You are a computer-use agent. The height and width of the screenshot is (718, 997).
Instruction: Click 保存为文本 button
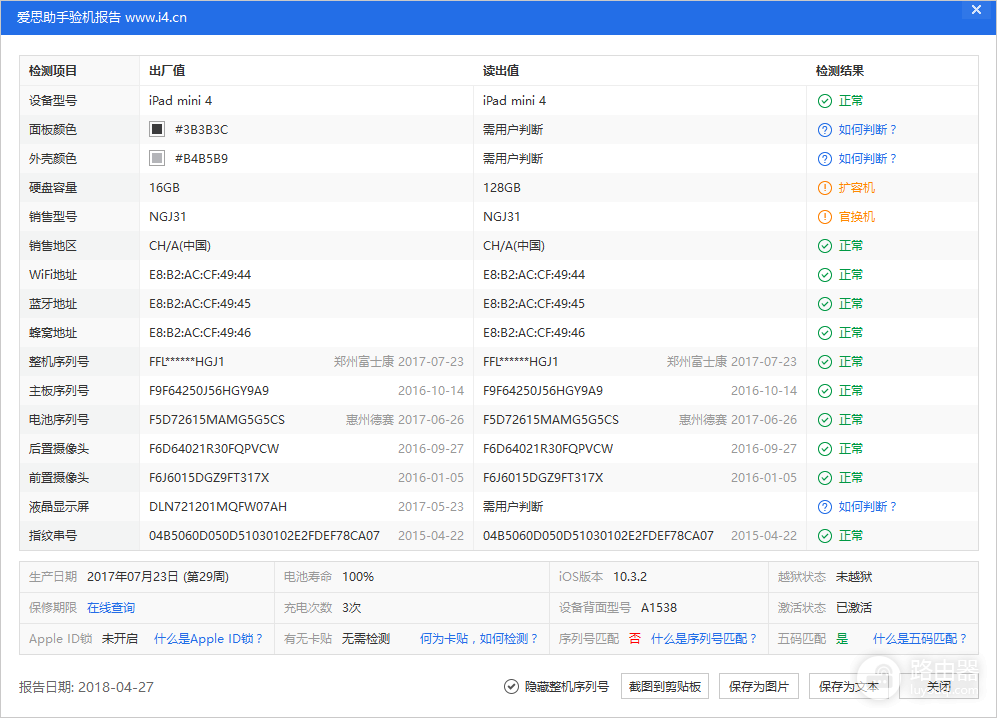click(848, 687)
